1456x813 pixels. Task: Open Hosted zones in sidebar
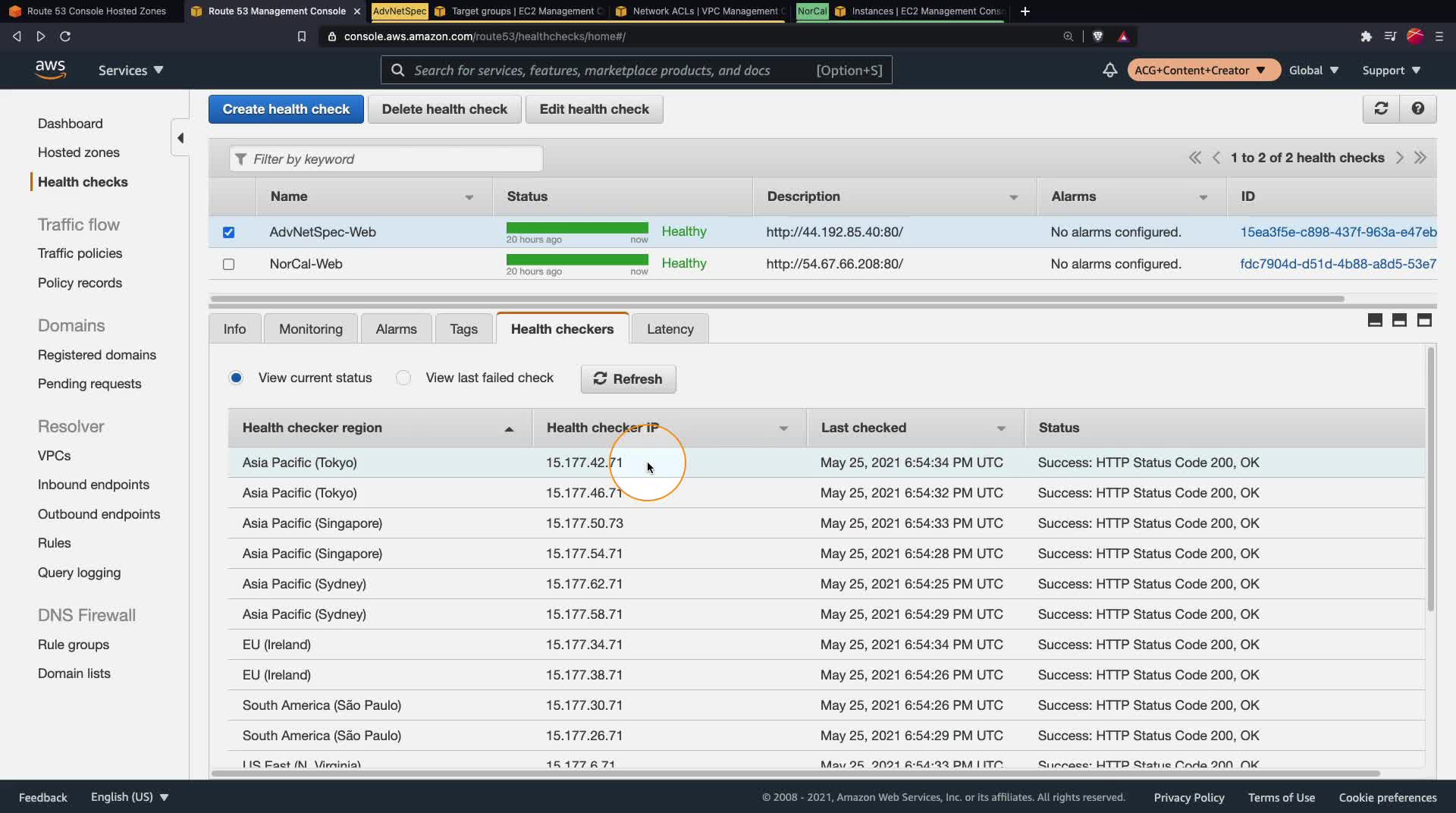79,152
